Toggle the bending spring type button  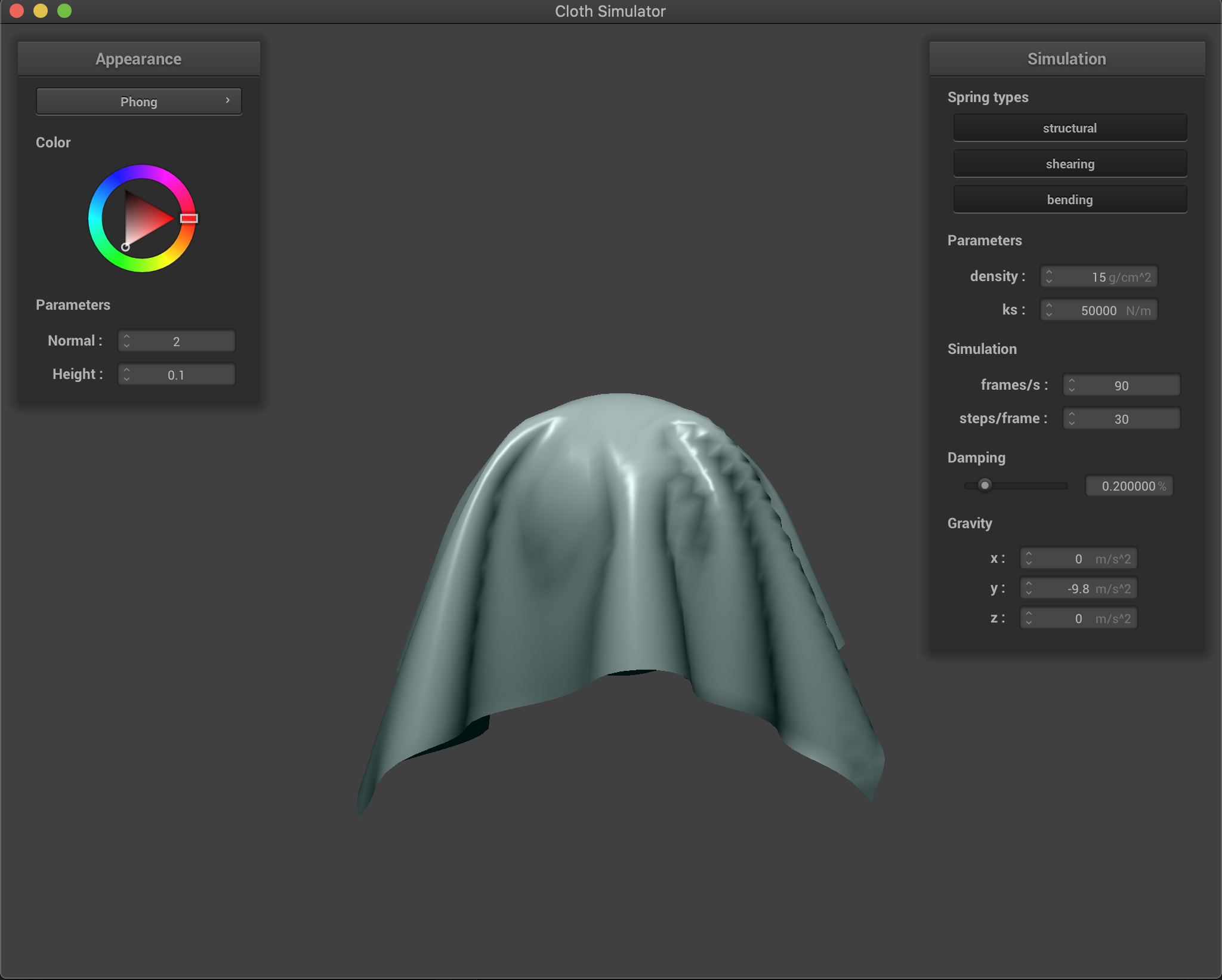[x=1069, y=199]
